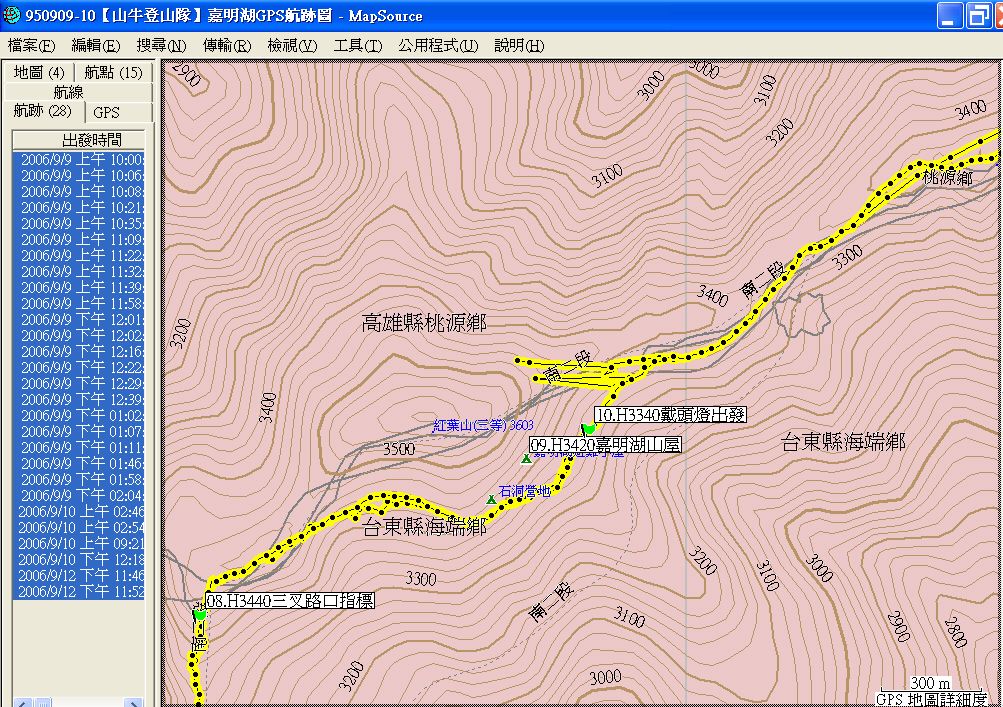Select track row 2006/9/9 上午 11:58
The image size is (1003, 707).
[x=79, y=303]
